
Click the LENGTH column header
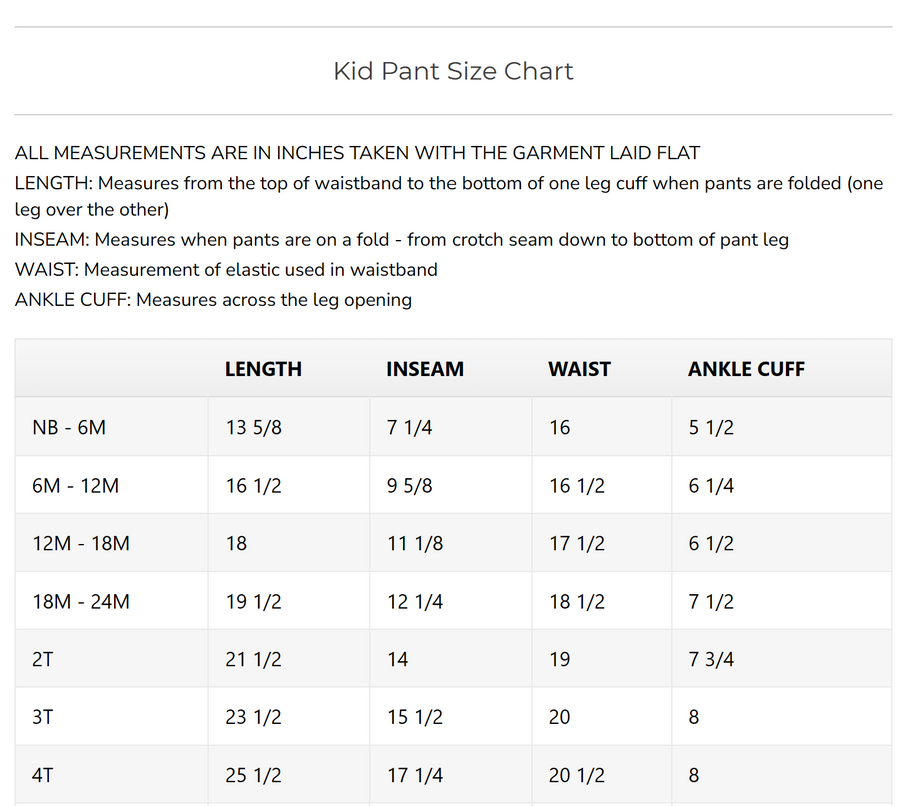[263, 369]
